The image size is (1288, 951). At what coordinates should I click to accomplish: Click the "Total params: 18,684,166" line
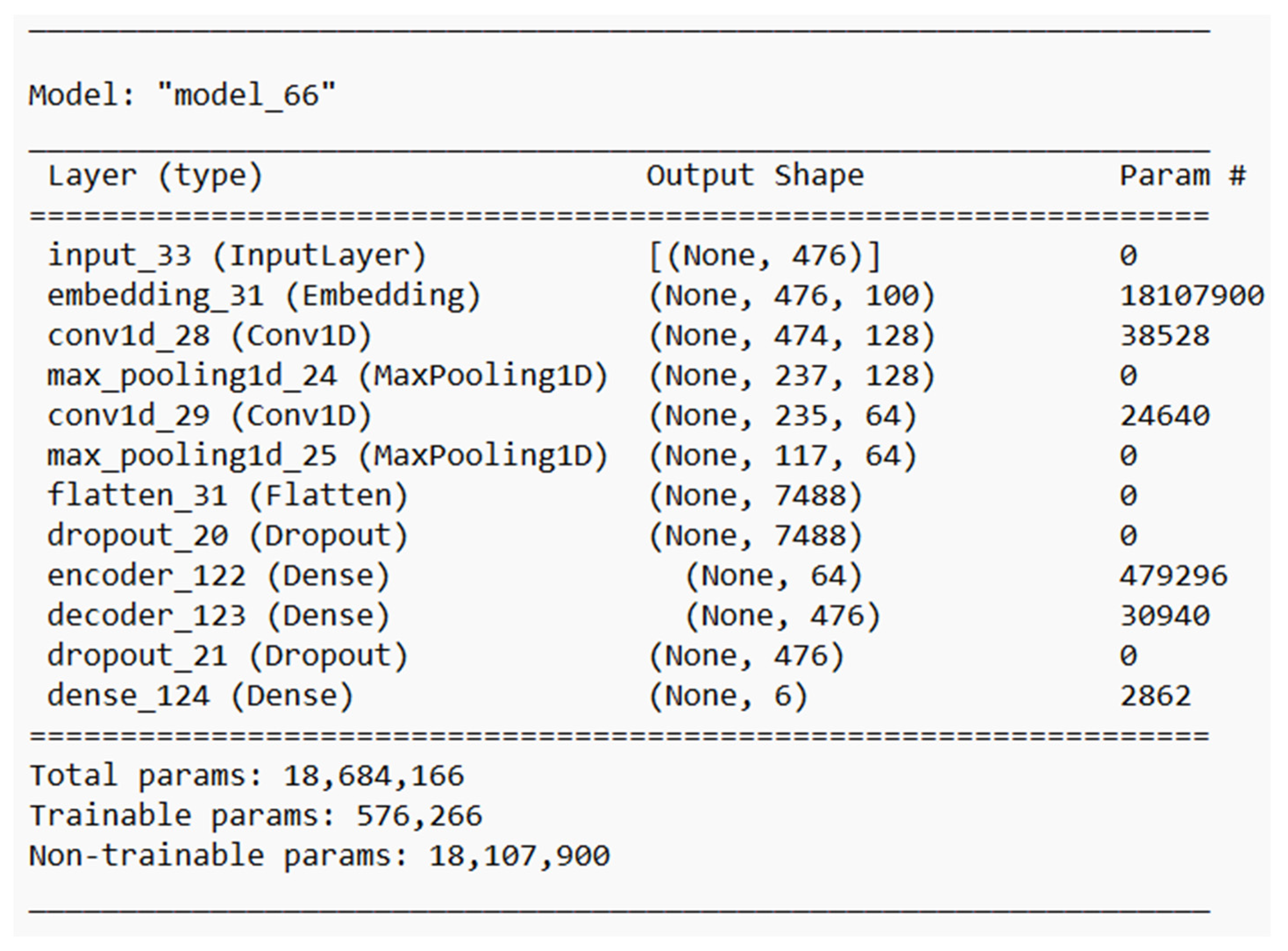tap(246, 776)
